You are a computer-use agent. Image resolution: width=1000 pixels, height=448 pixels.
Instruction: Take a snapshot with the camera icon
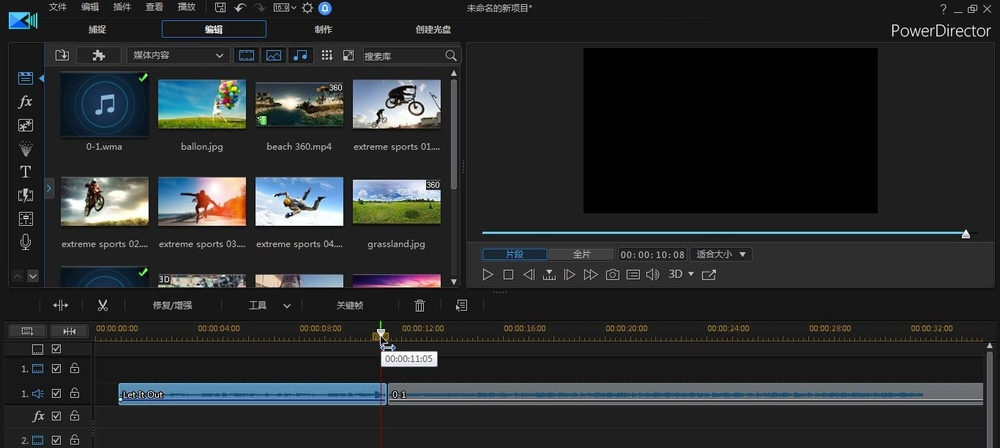pos(612,274)
